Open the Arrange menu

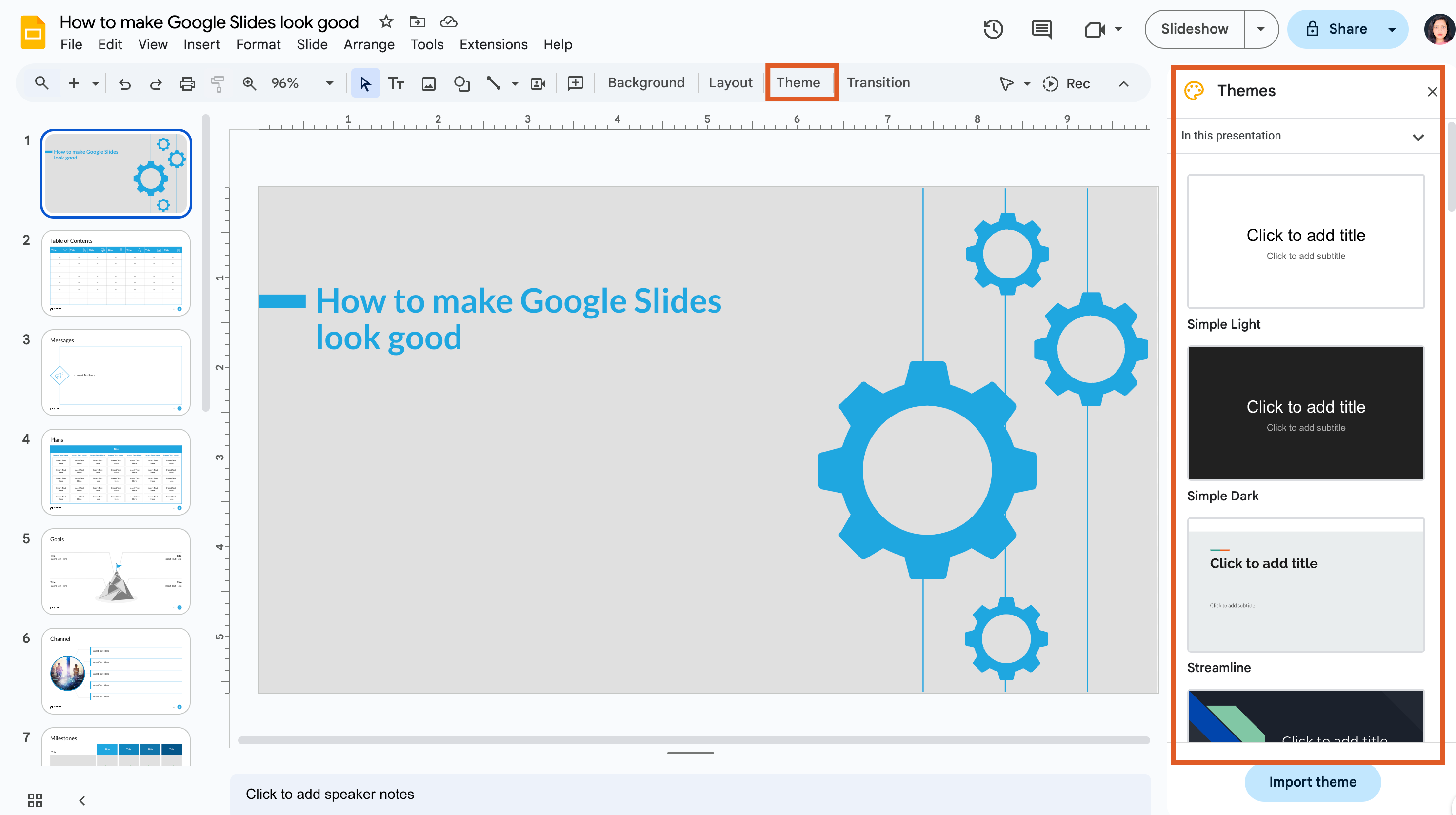pyautogui.click(x=369, y=44)
